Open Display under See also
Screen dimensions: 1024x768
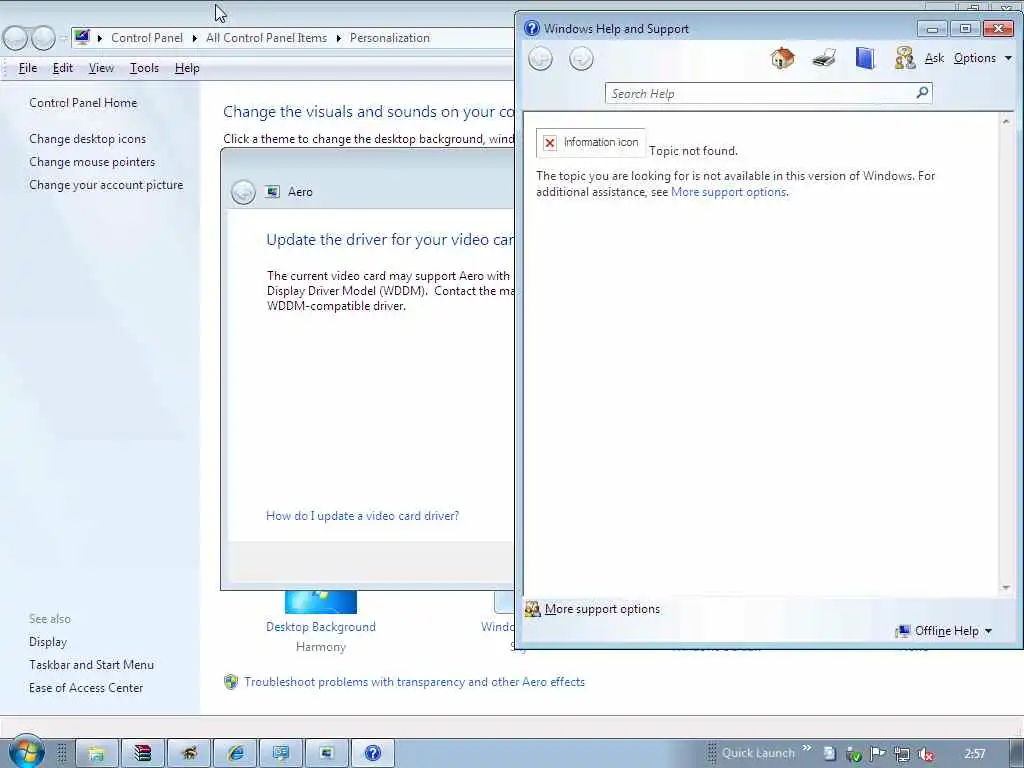(48, 642)
